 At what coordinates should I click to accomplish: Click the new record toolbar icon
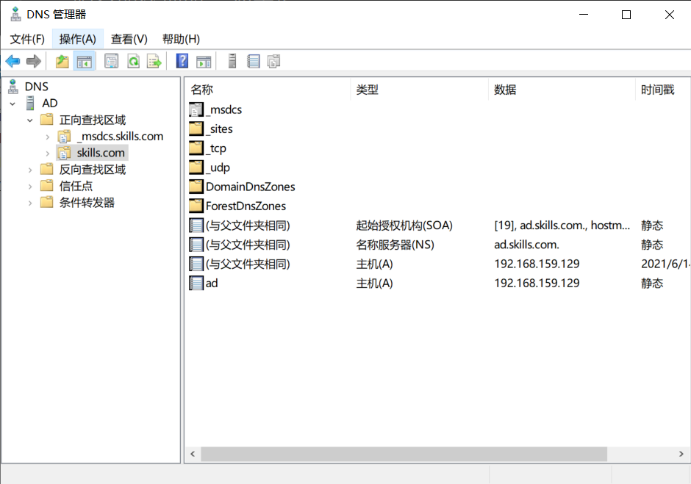pos(253,61)
